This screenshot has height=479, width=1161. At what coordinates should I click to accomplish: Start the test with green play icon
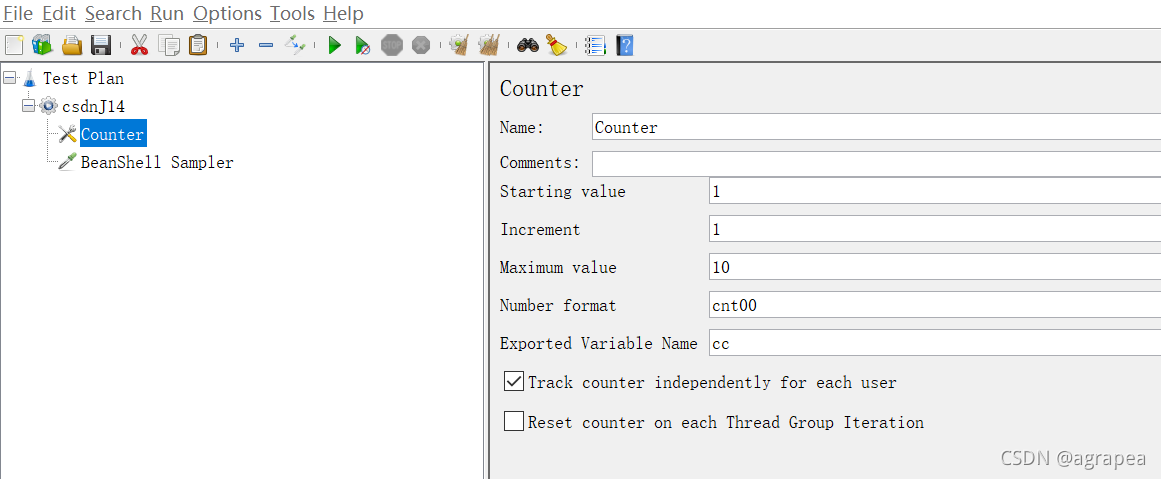(335, 46)
